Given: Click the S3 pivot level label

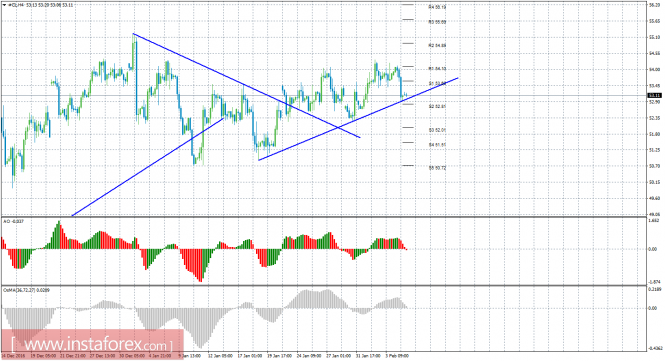Looking at the screenshot, I should tap(437, 130).
